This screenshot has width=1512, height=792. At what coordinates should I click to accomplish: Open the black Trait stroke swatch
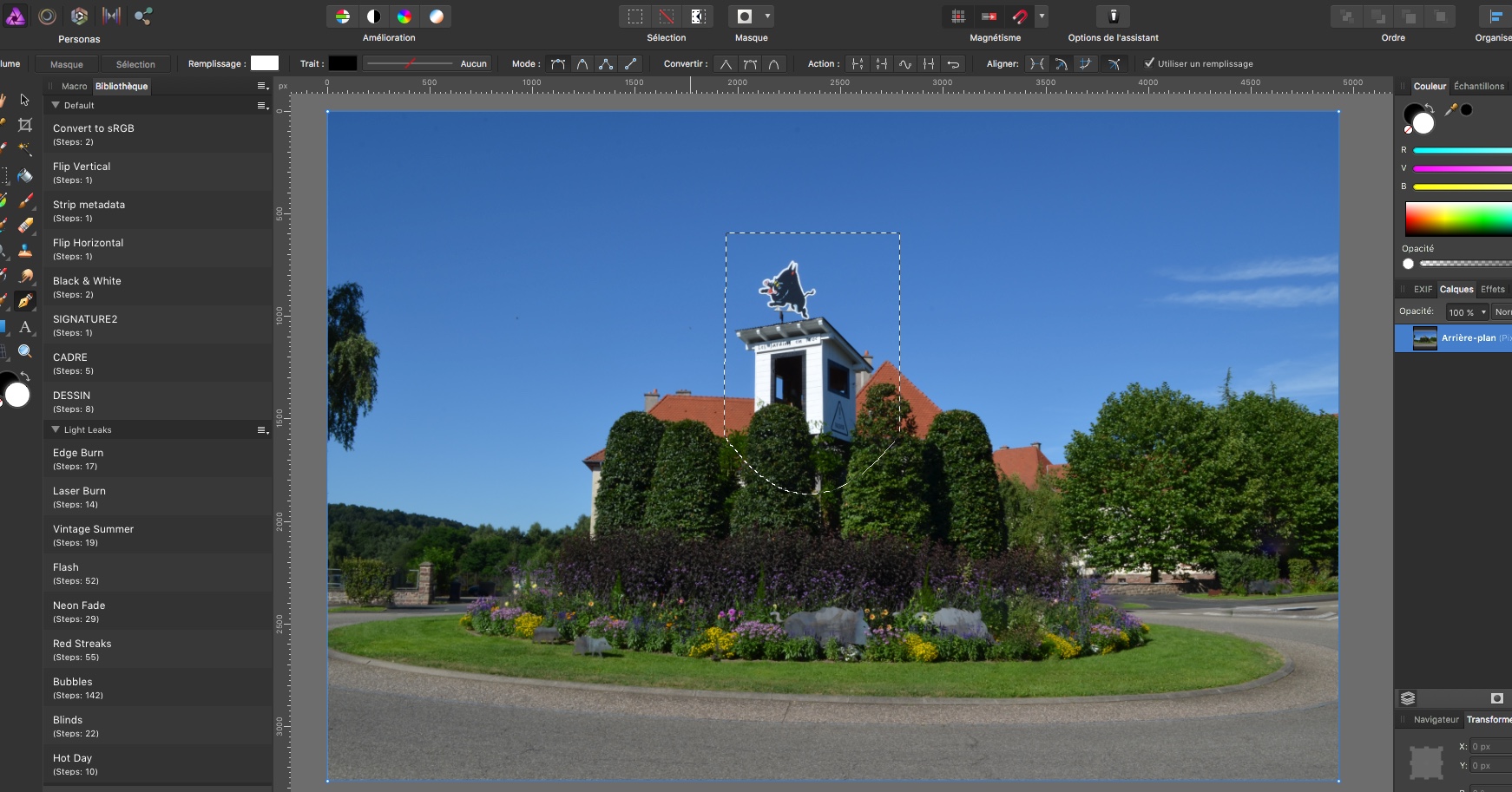[x=343, y=63]
